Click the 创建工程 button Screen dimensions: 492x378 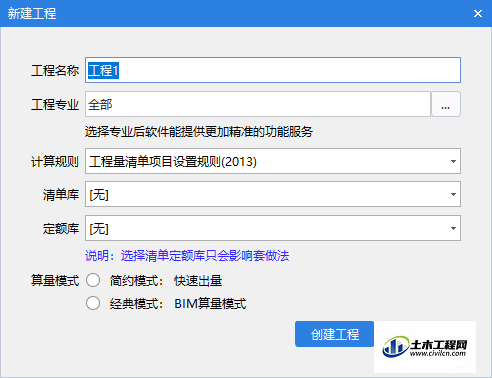coord(334,334)
